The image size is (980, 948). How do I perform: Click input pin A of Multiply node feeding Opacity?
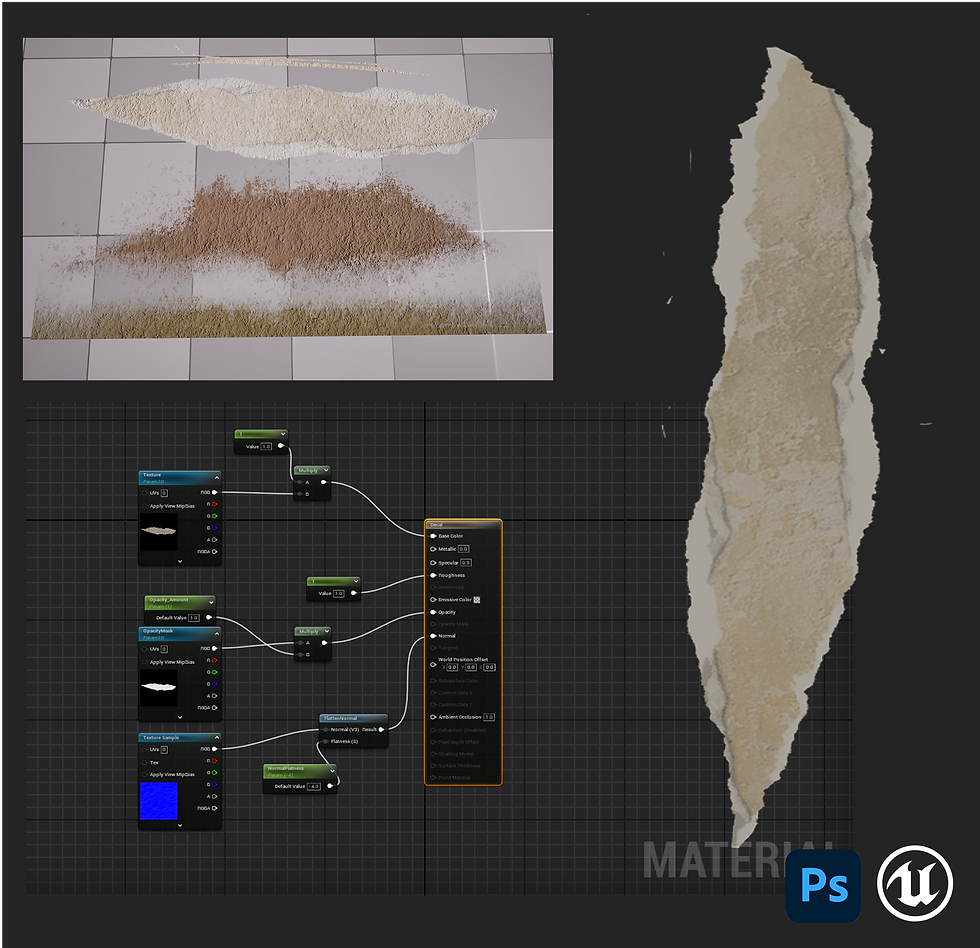(x=300, y=642)
